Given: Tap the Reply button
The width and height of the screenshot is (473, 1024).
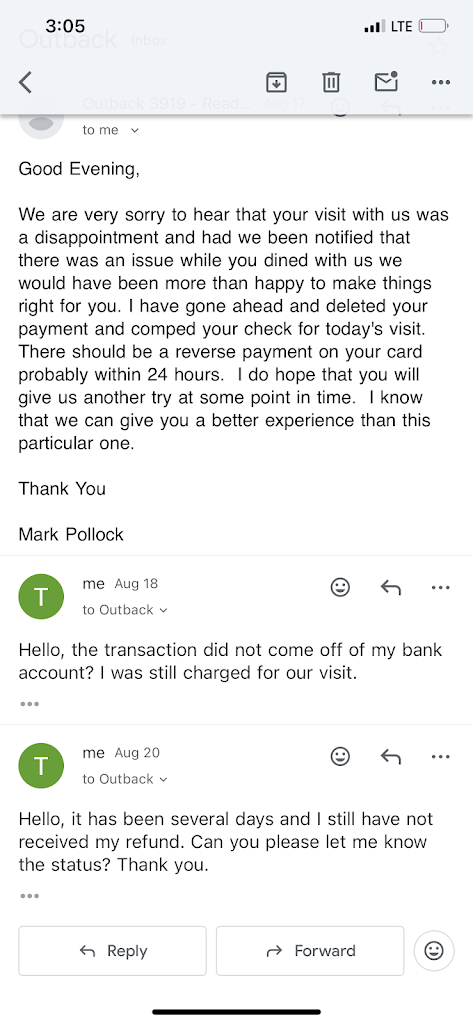Looking at the screenshot, I should tap(112, 951).
